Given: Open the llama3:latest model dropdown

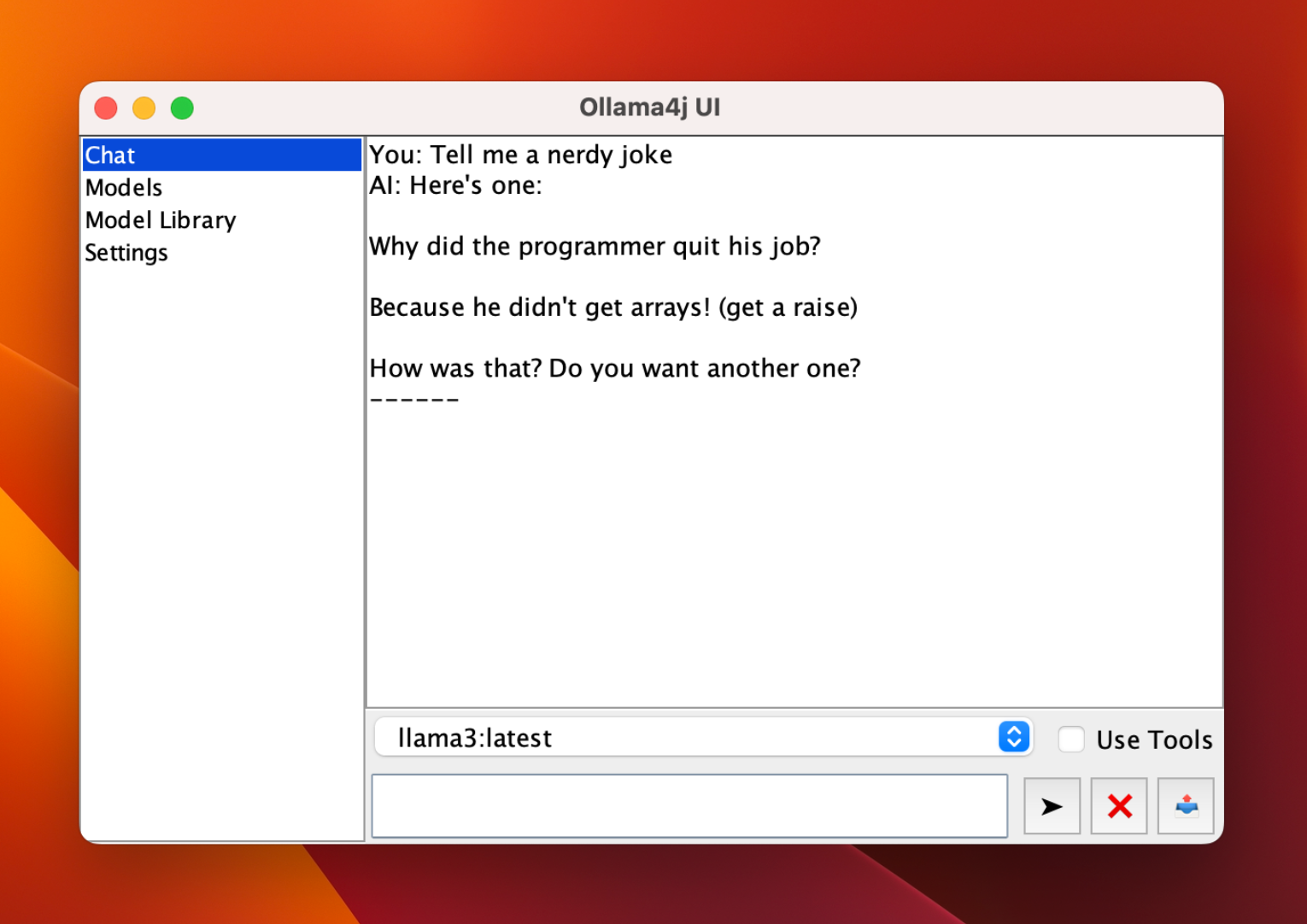Looking at the screenshot, I should [x=683, y=738].
